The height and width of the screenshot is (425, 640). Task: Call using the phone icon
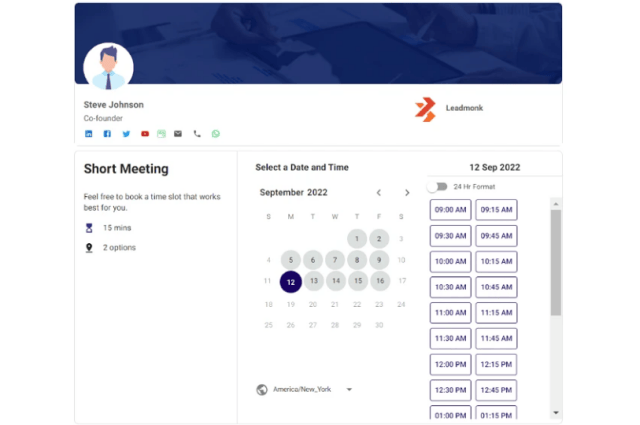coord(197,134)
